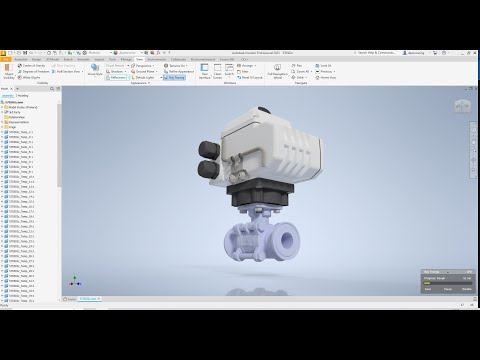Switch to the 3D Model ribbon tab
This screenshot has height=360, width=480.
[52, 59]
